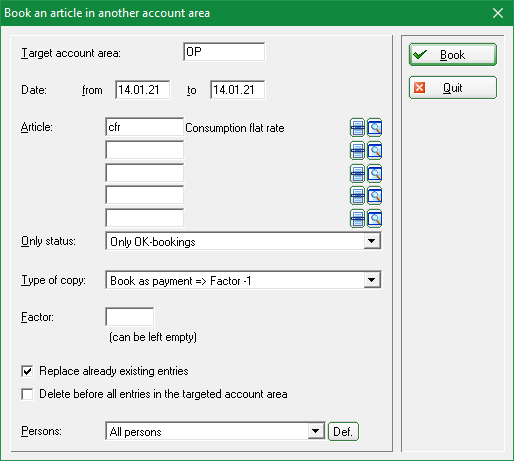Click the list icon in the fifth article row
This screenshot has height=461, width=514.
[357, 219]
